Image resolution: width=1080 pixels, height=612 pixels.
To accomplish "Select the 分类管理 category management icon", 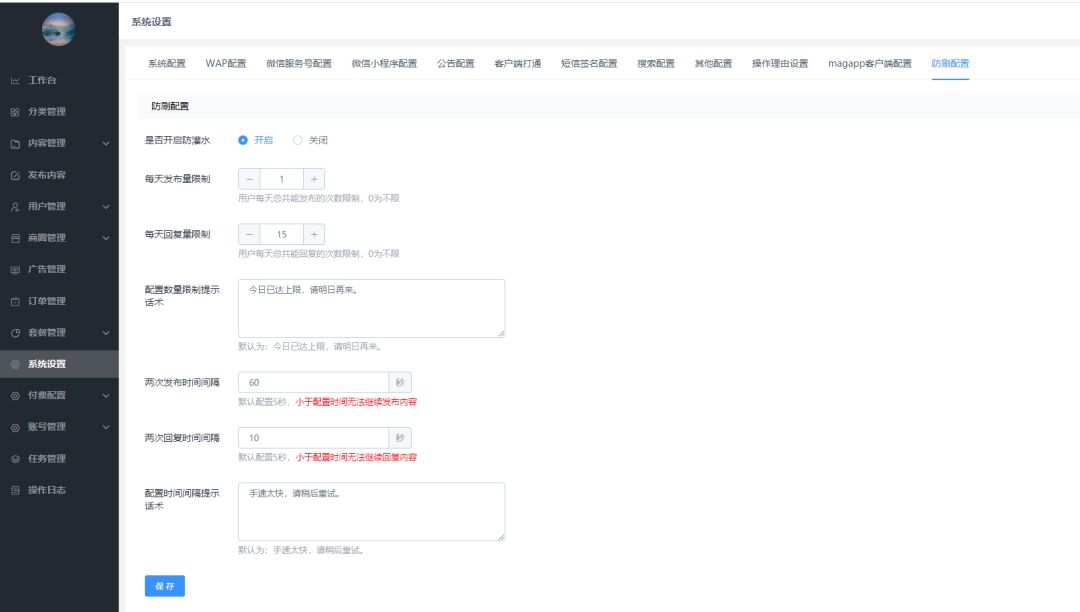I will click(x=16, y=111).
